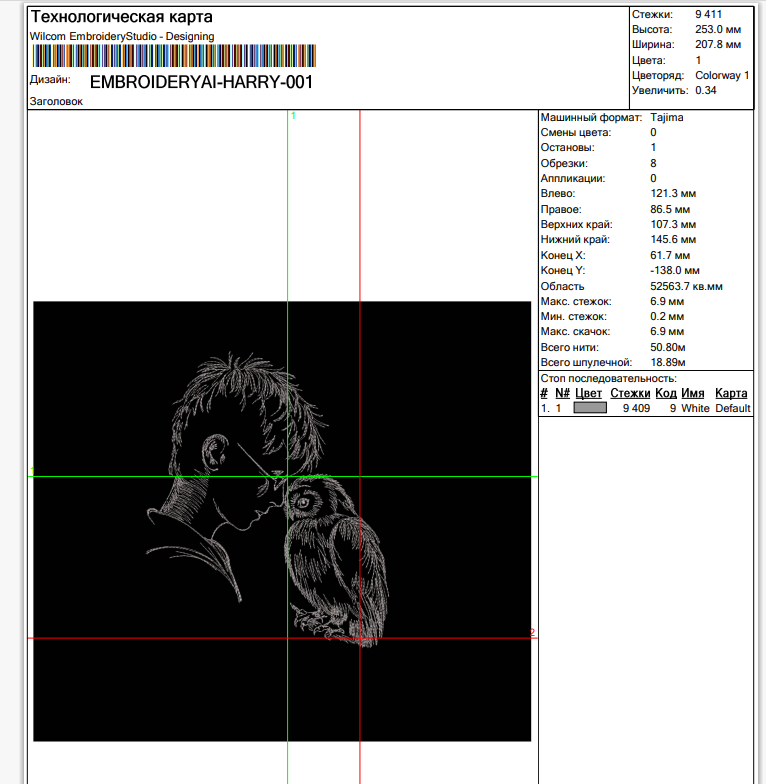Viewport: 766px width, 784px height.
Task: Click the 'Имя' column header
Action: tap(692, 394)
